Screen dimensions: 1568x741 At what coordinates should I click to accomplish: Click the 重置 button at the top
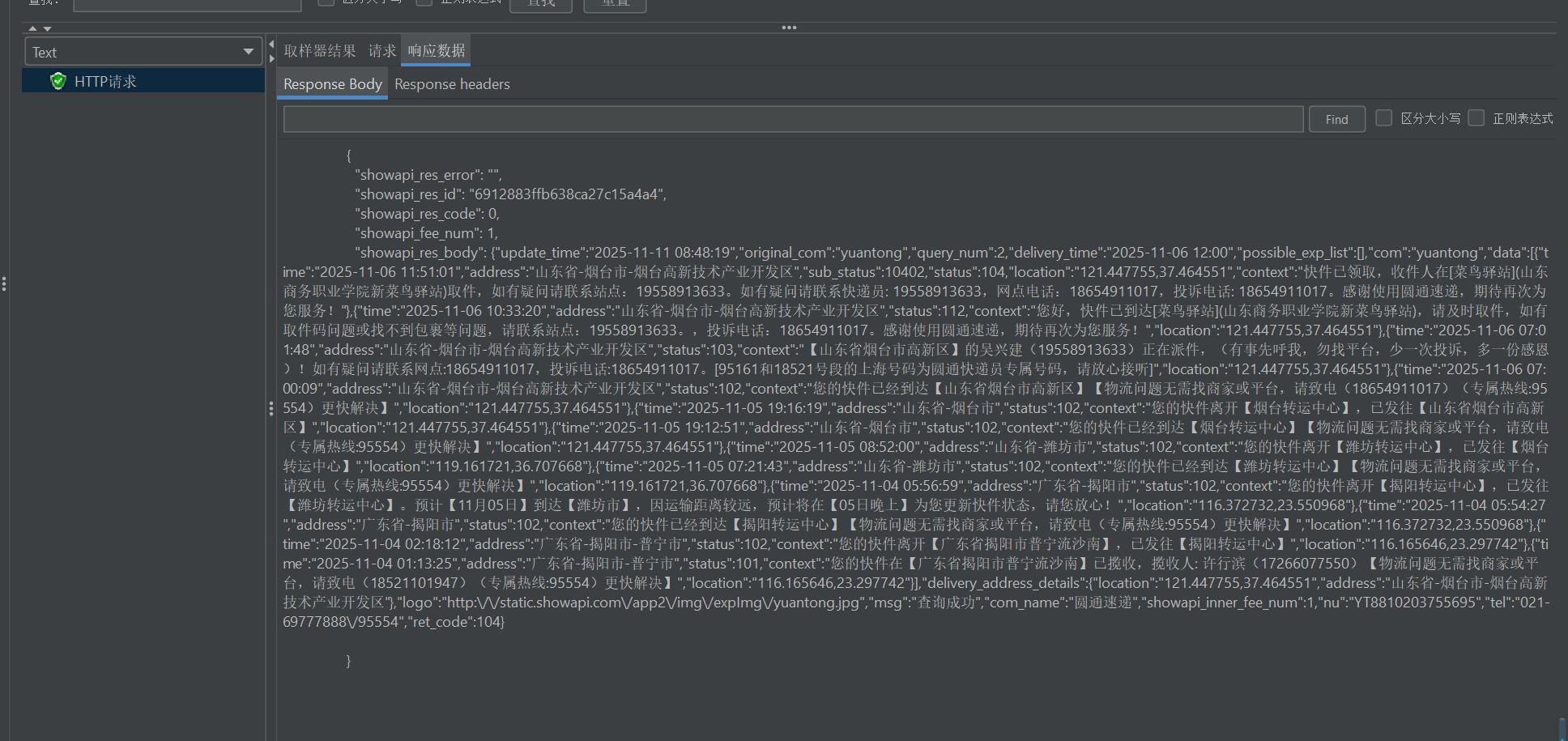(616, 4)
